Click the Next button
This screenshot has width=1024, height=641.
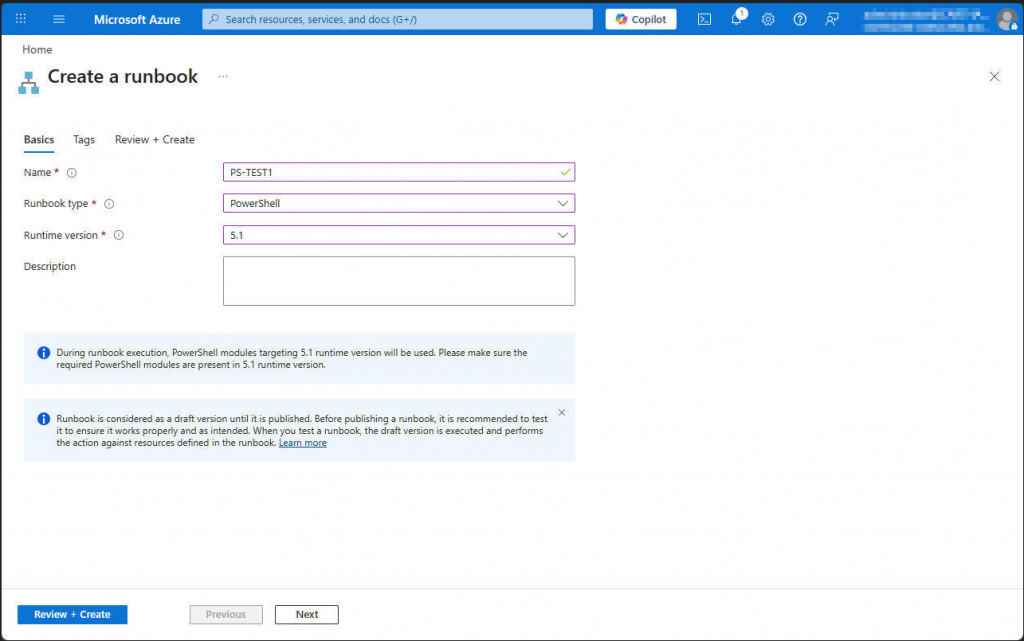click(306, 614)
